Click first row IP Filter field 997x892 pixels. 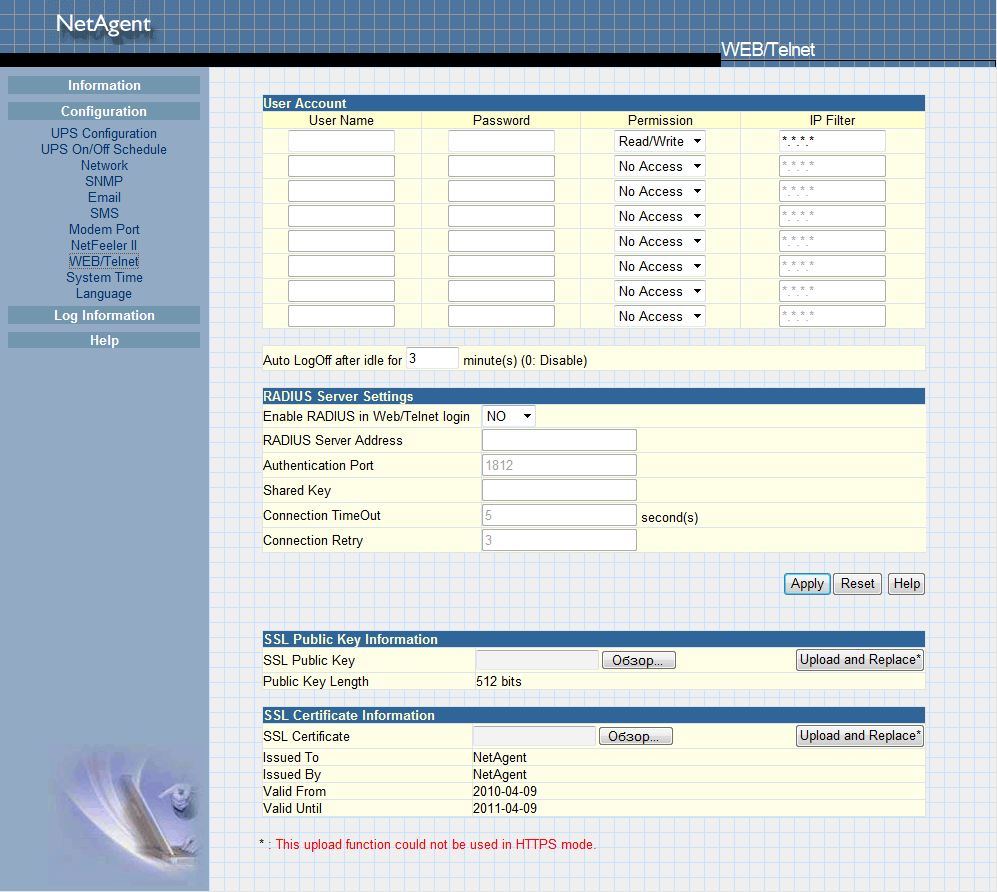click(x=832, y=141)
